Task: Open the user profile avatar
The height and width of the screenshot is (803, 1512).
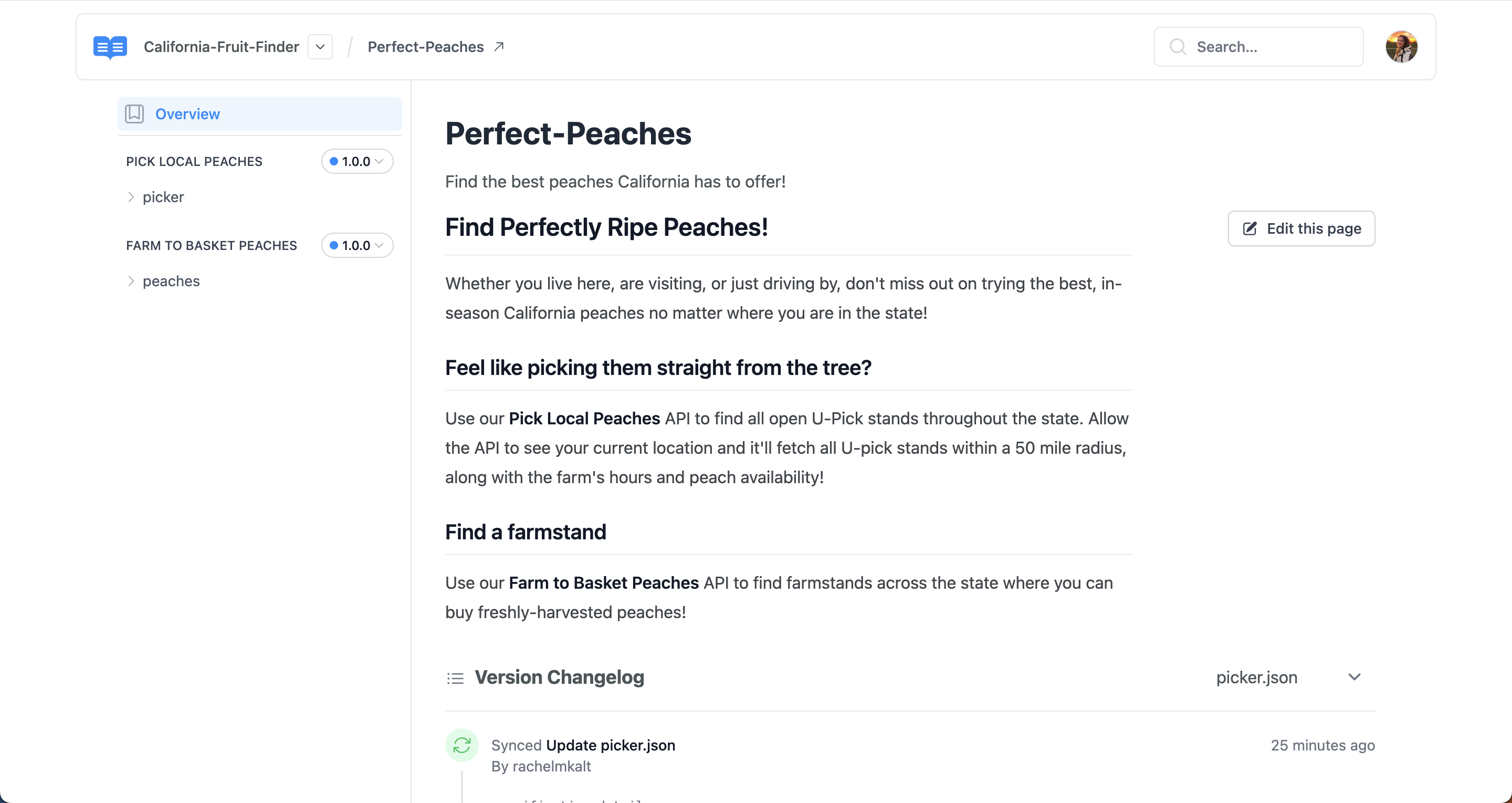Action: coord(1401,47)
